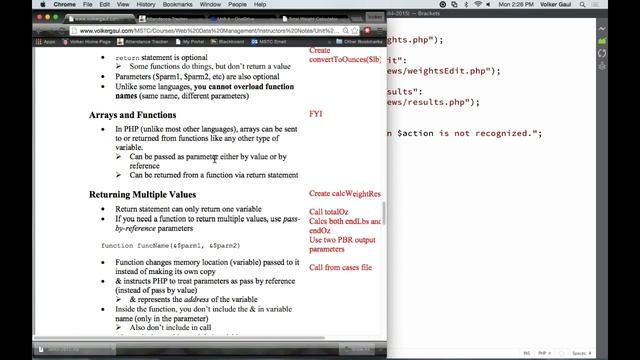
Task: Click the Chrome profile button at top right
Action: coord(375,17)
